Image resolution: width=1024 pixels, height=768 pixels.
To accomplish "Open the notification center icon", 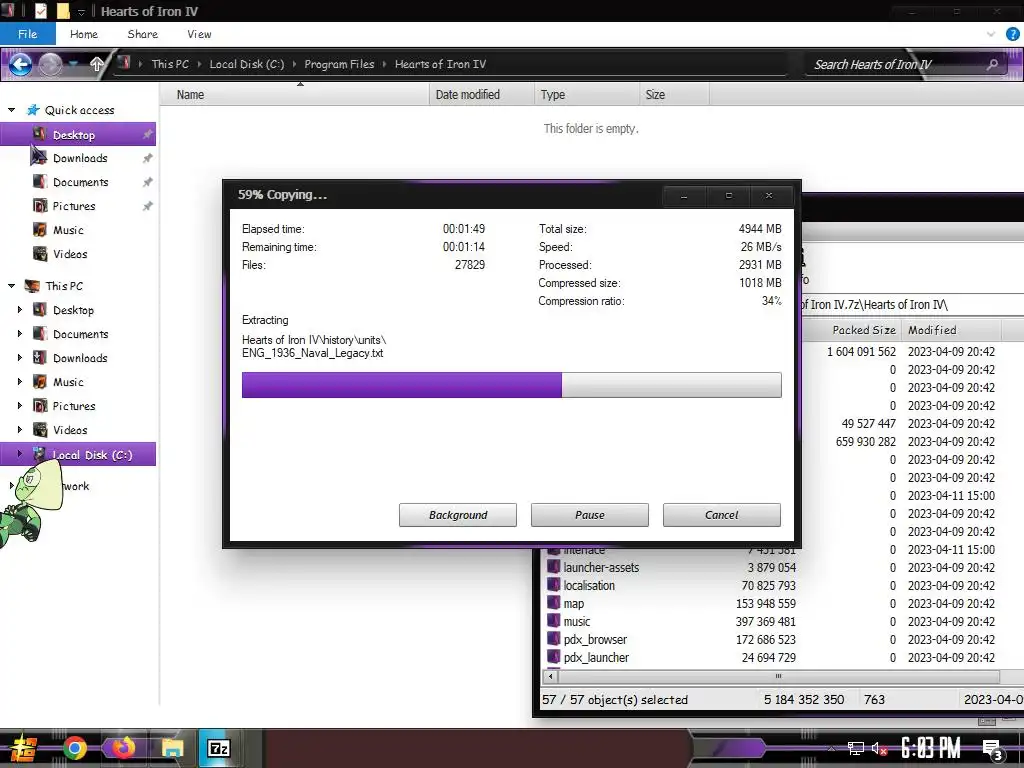I will (x=992, y=750).
